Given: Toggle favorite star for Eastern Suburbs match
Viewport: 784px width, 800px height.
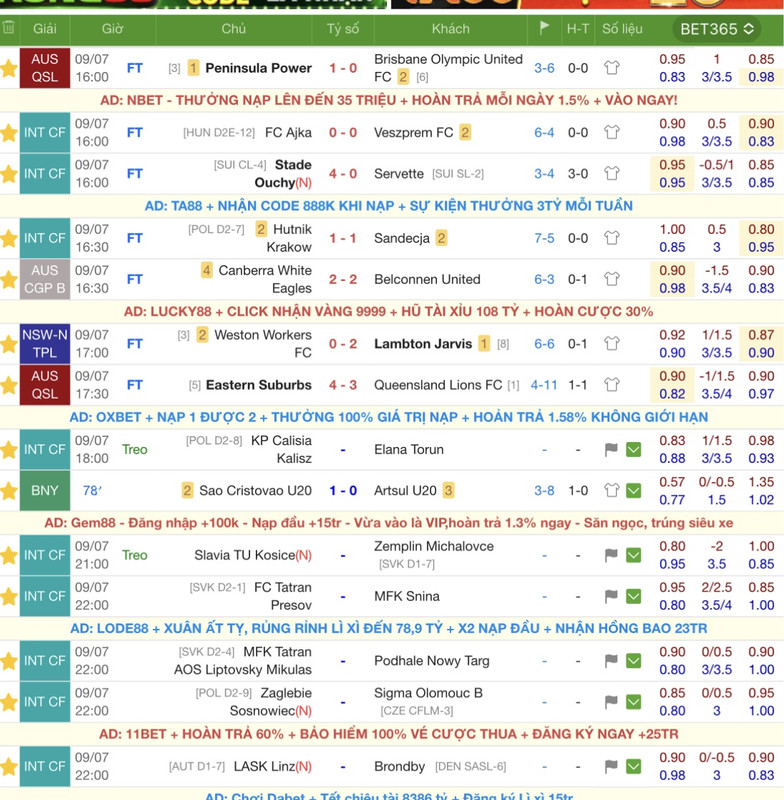Looking at the screenshot, I should point(9,385).
